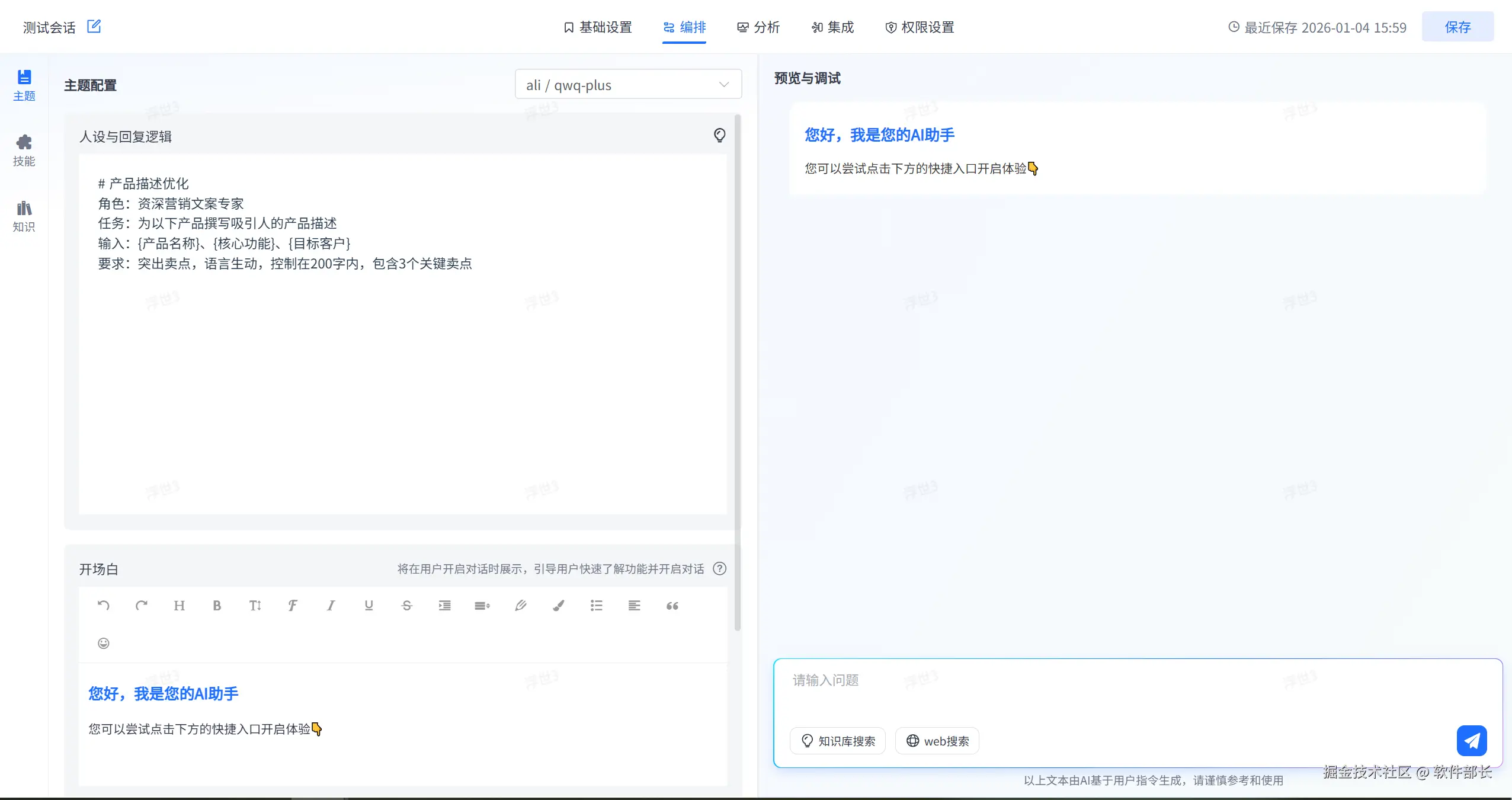The width and height of the screenshot is (1512, 800).
Task: Apply italic formatting in 开场白 editor
Action: pos(331,605)
